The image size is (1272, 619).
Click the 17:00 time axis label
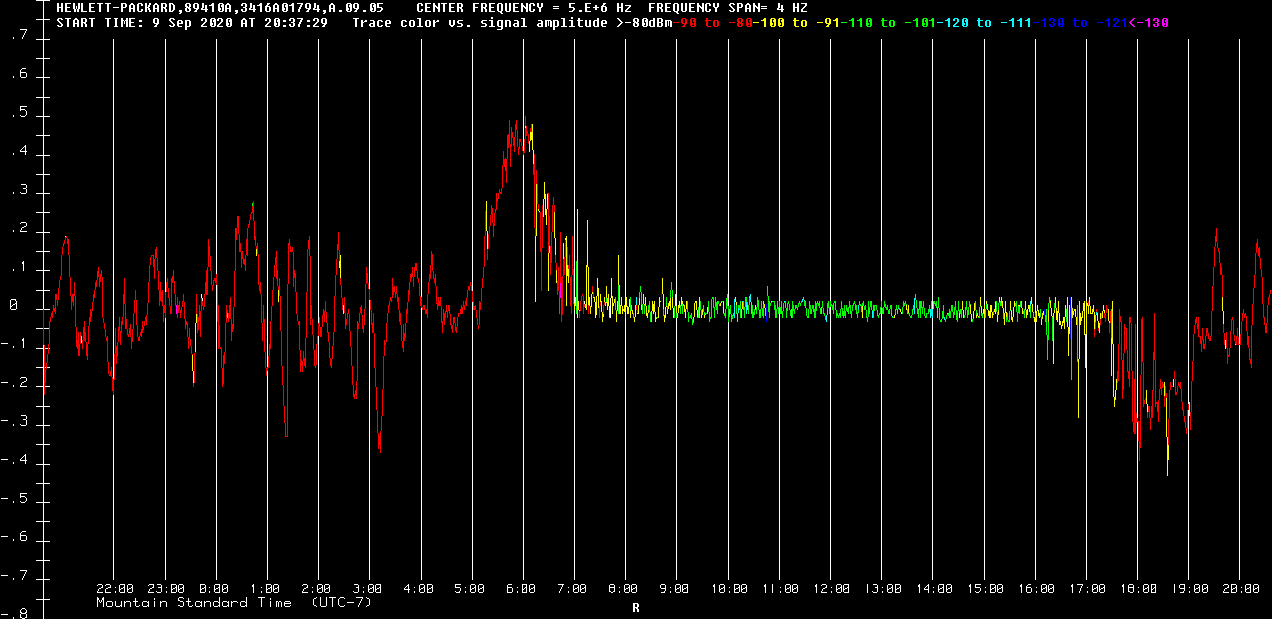coord(1087,589)
